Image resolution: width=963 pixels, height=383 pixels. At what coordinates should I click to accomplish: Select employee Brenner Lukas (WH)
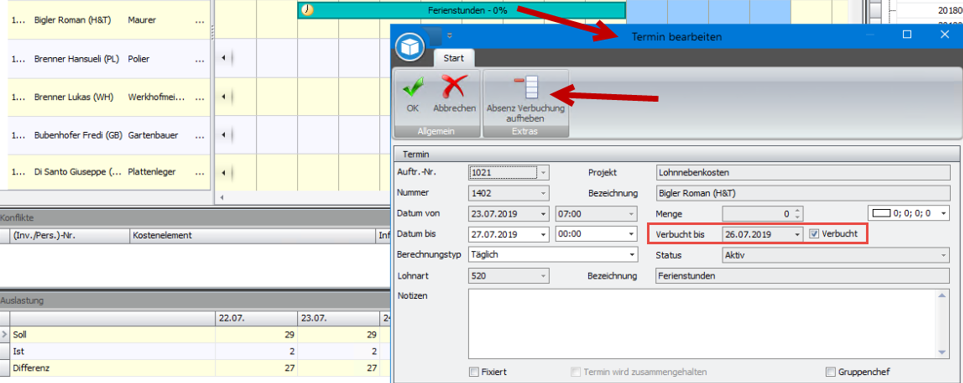pos(74,97)
